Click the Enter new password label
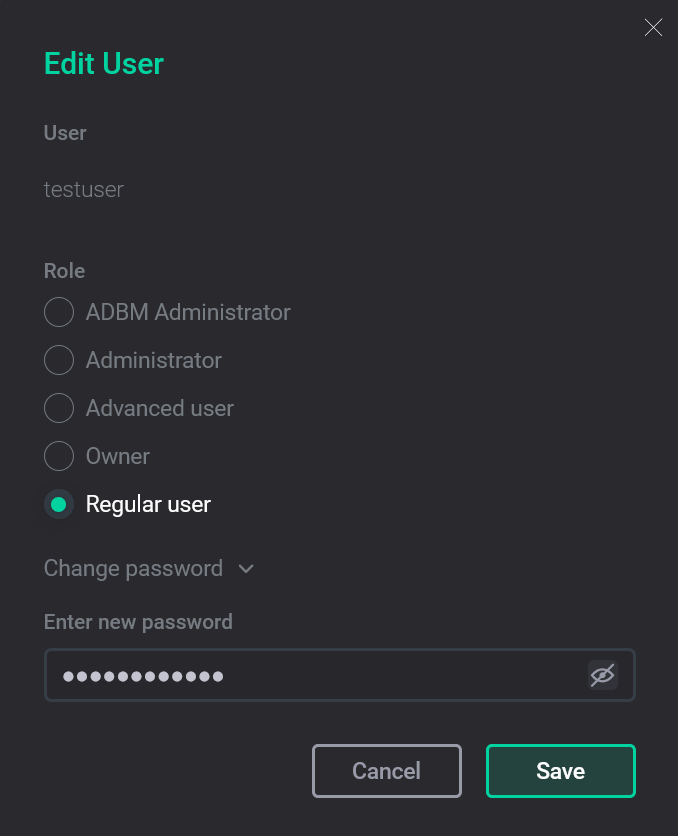This screenshot has height=836, width=678. pos(138,622)
